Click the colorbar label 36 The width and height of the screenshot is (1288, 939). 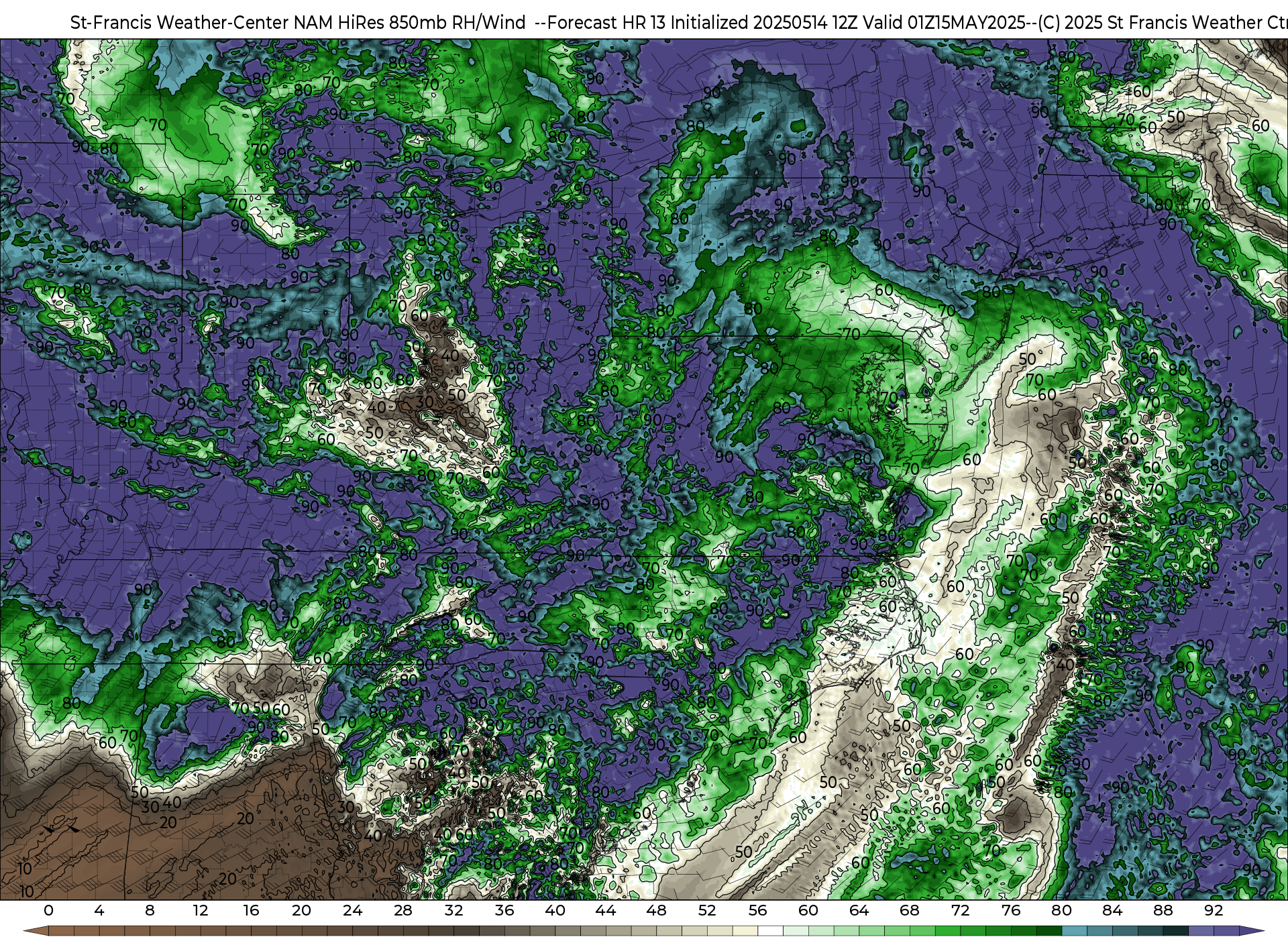point(504,910)
